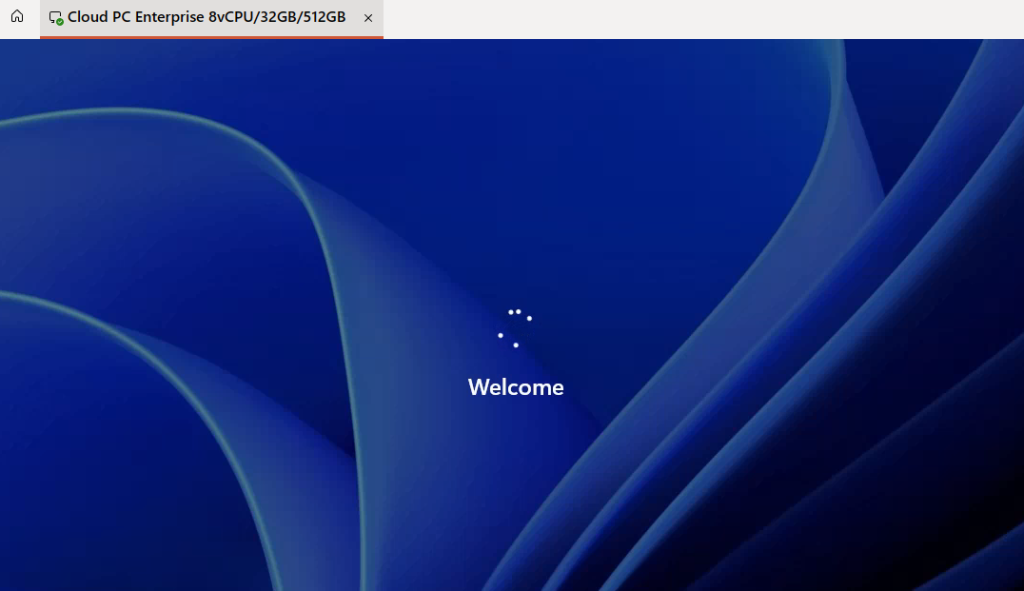Go to the Home icon
This screenshot has width=1024, height=591.
click(17, 16)
